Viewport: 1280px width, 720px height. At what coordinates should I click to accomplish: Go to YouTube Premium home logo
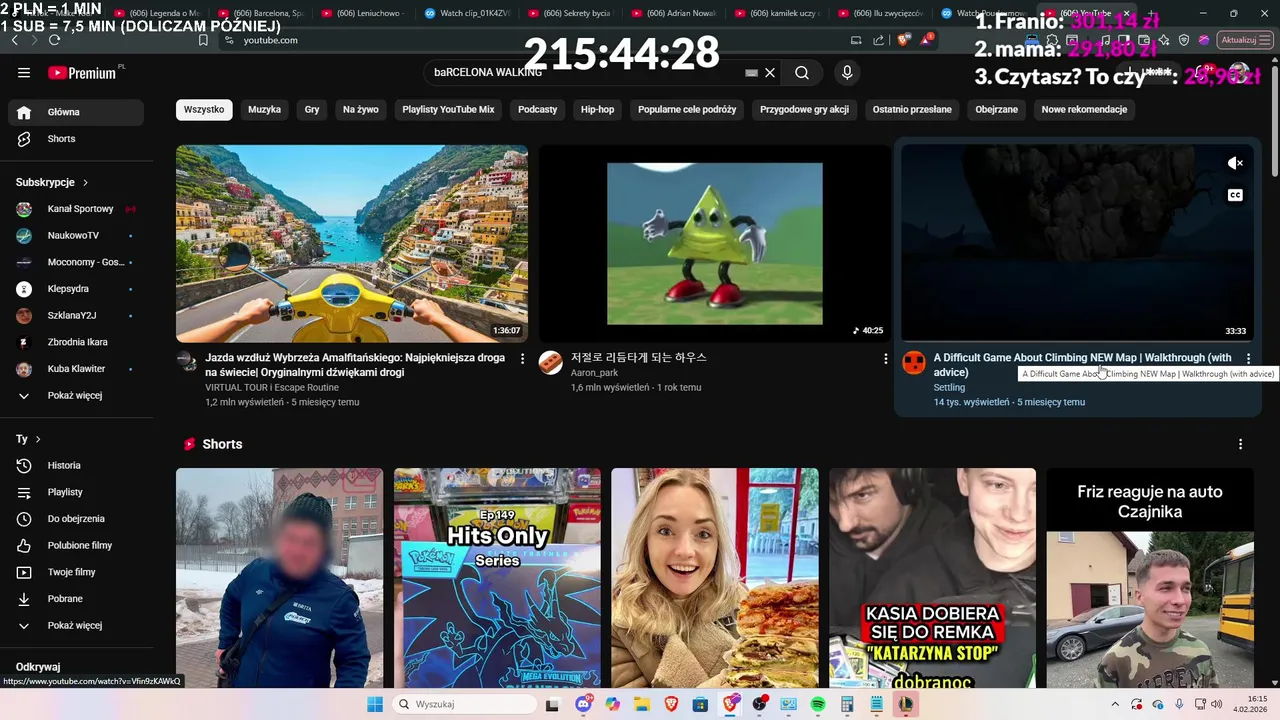(x=82, y=73)
